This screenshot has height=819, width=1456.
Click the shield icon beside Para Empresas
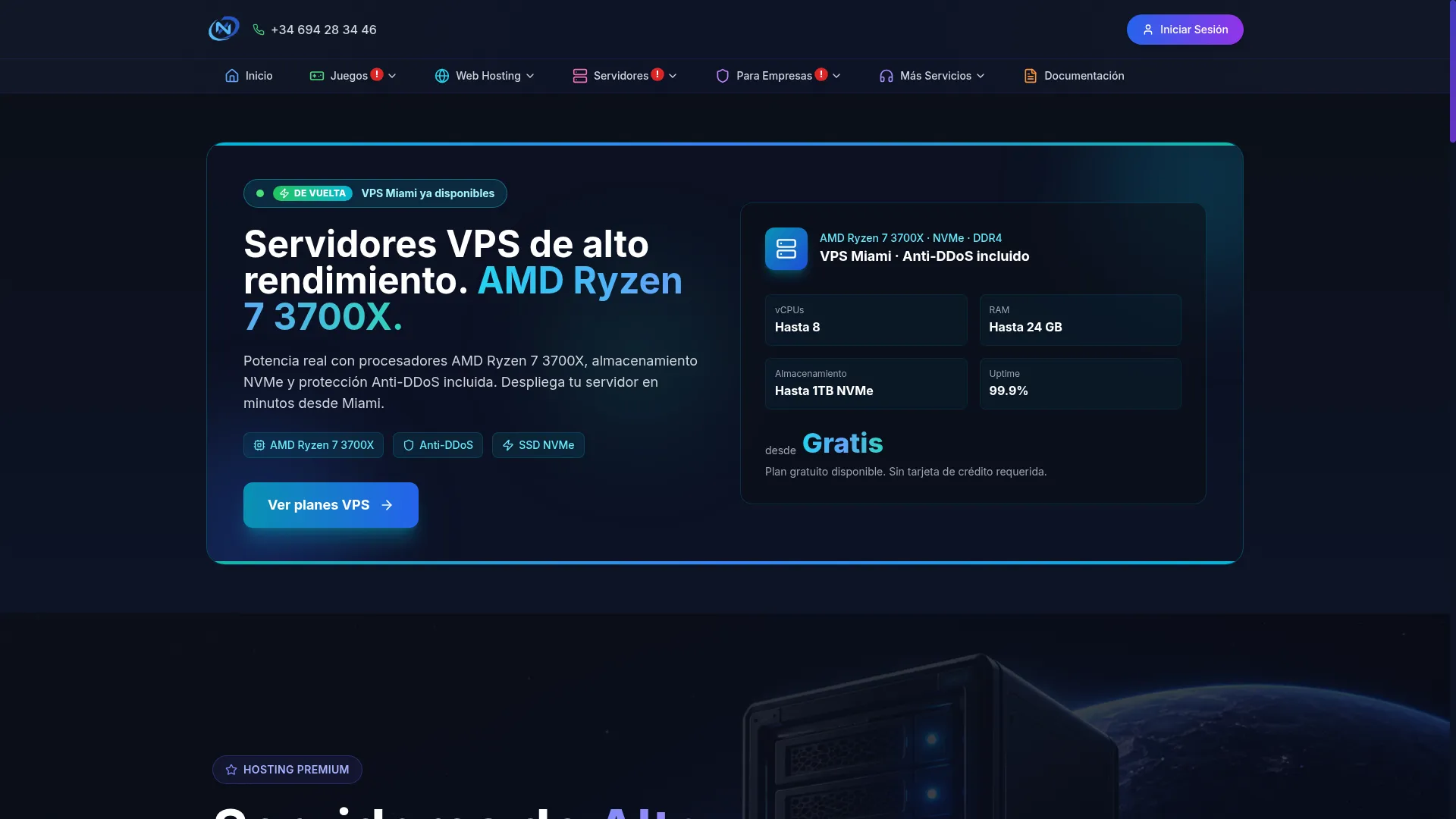(x=723, y=76)
